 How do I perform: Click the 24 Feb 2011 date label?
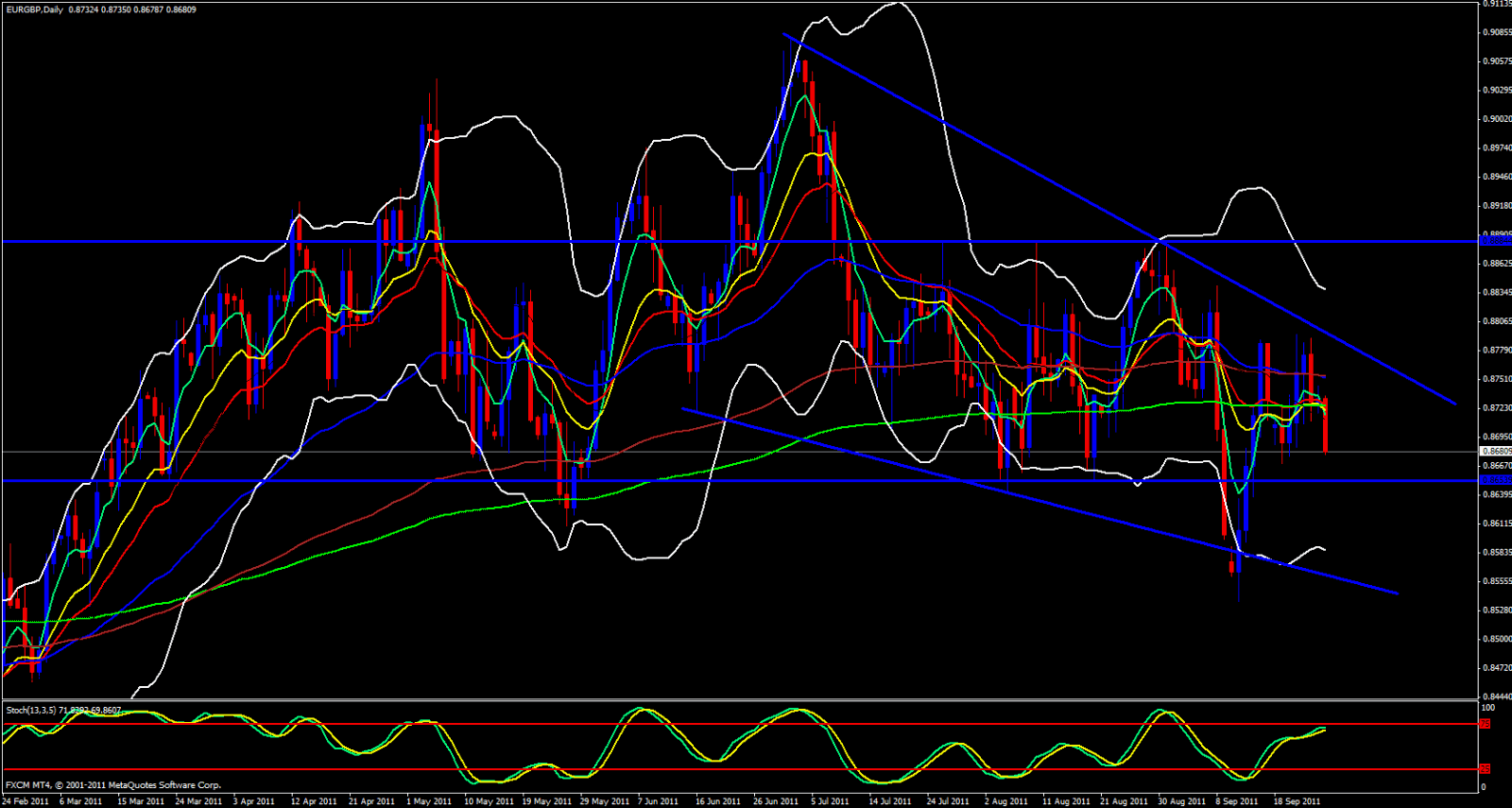[x=26, y=801]
